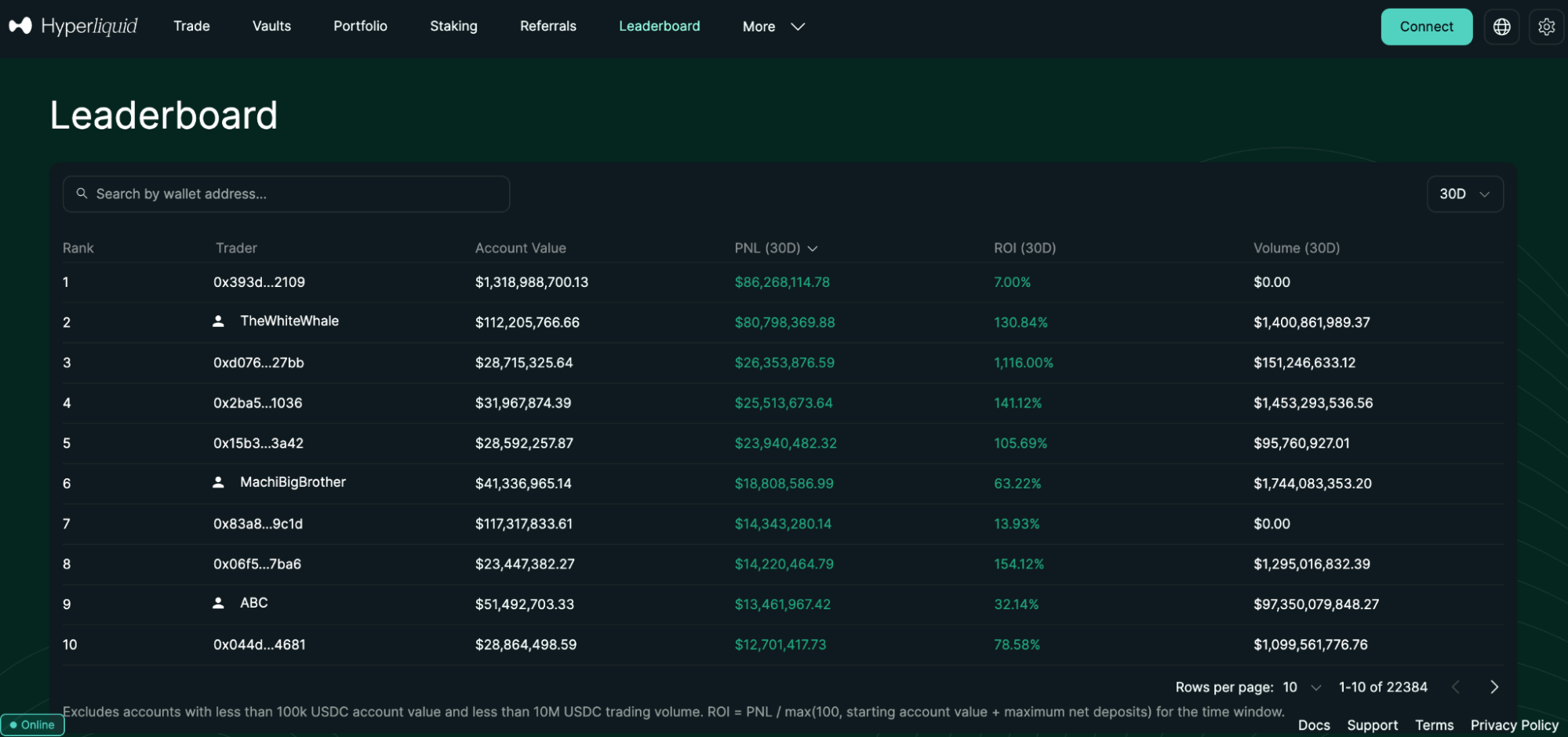This screenshot has width=1568, height=737.
Task: Select trader 0x393d...2109
Action: point(259,282)
